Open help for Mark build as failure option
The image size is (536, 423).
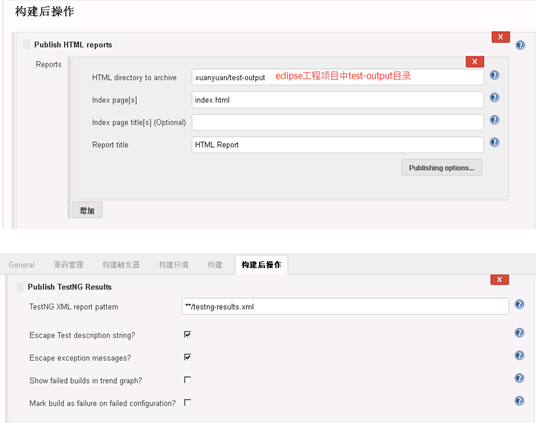coord(519,400)
